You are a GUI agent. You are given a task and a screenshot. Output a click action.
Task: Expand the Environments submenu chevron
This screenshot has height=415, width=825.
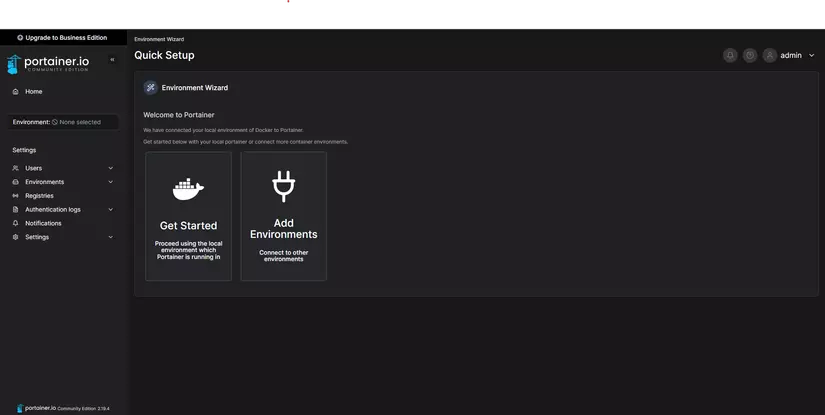[110, 182]
